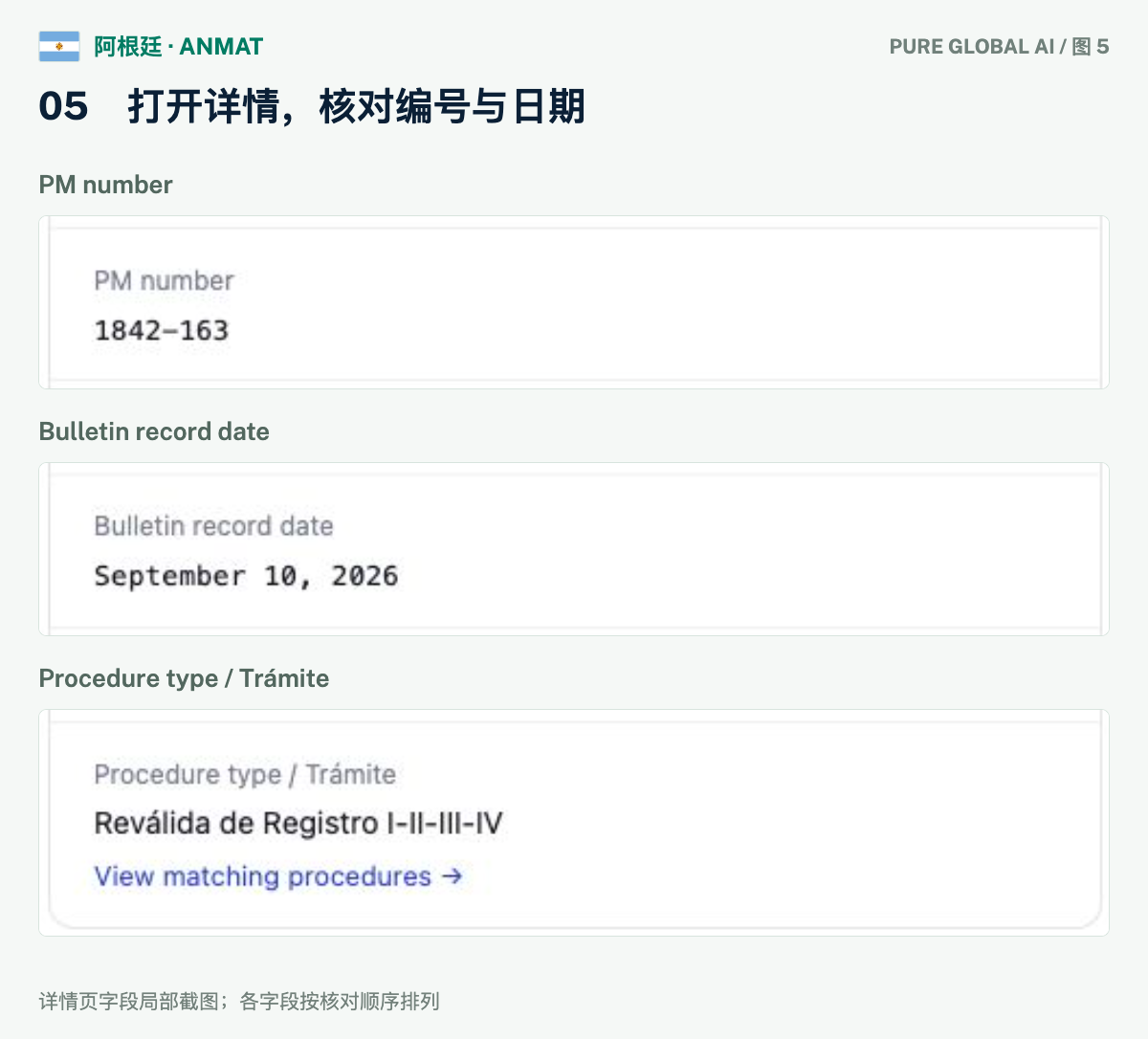Select the date September 10, 2026
The image size is (1148, 1039).
pos(246,576)
